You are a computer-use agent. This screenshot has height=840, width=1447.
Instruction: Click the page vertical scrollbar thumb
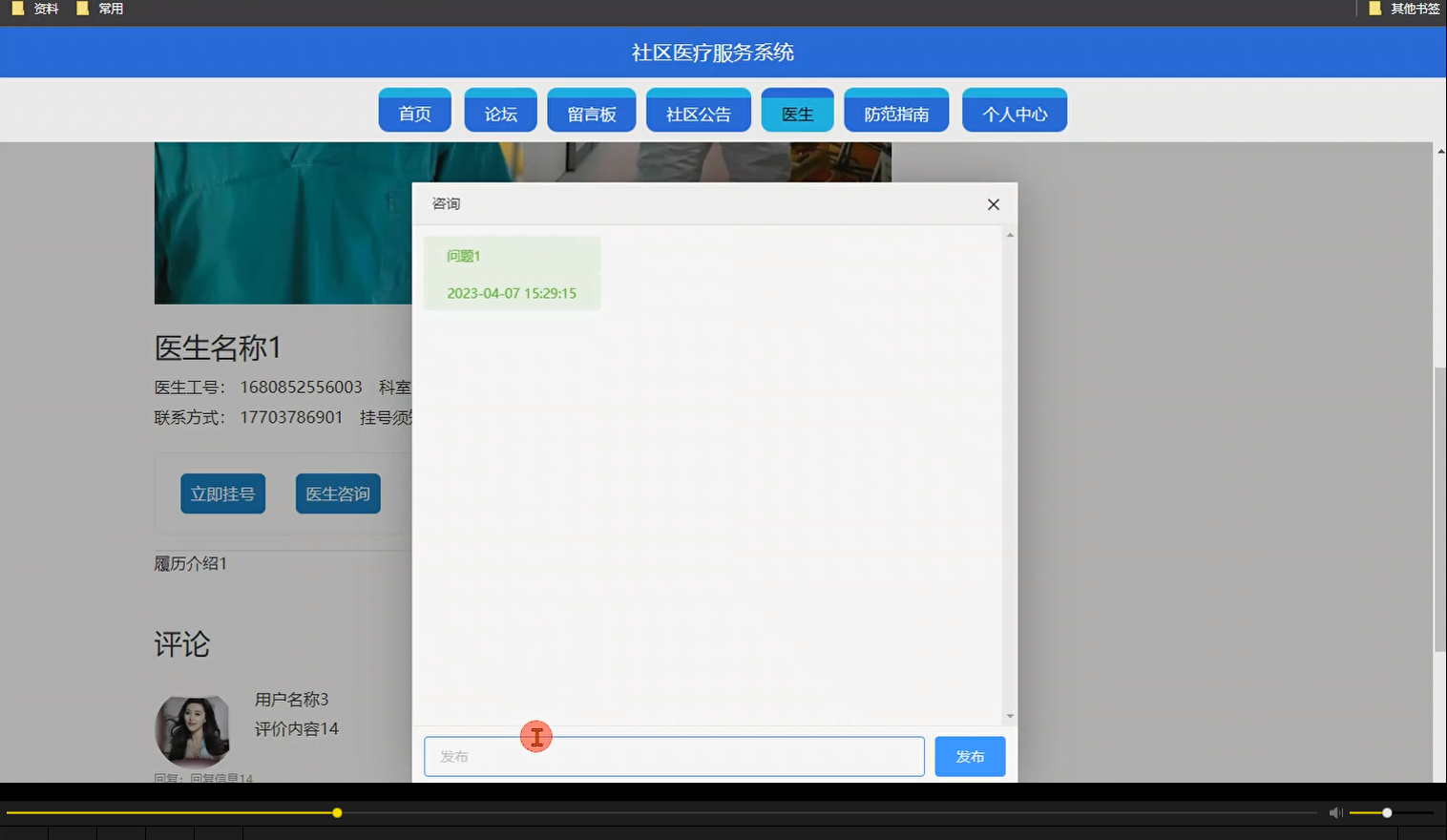tap(1440, 509)
